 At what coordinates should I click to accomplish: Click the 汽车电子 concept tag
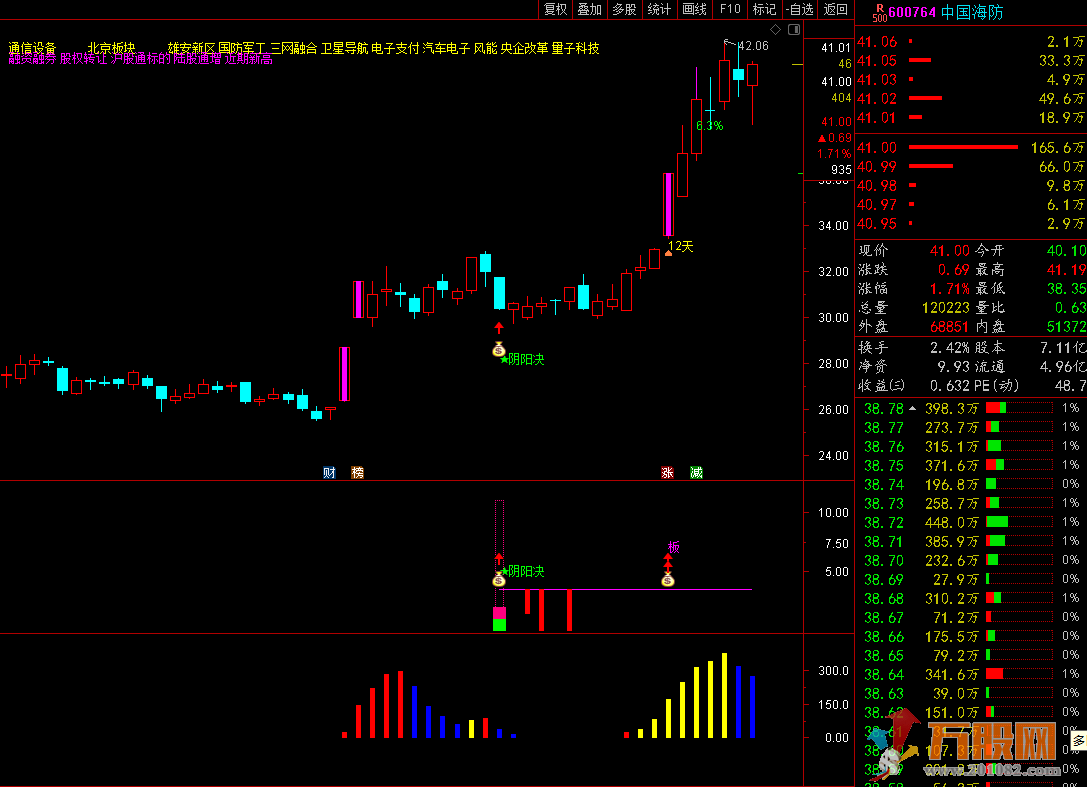click(x=446, y=48)
